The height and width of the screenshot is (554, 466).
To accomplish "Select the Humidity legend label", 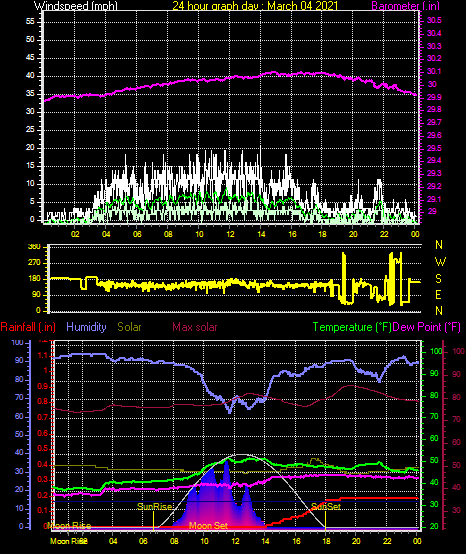I will click(x=86, y=327).
